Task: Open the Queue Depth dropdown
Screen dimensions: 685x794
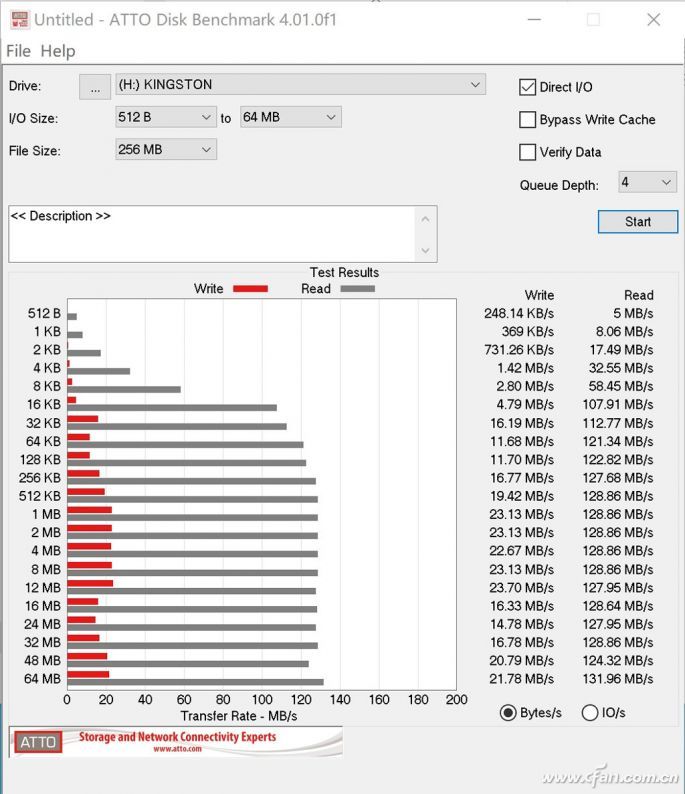Action: pos(647,182)
